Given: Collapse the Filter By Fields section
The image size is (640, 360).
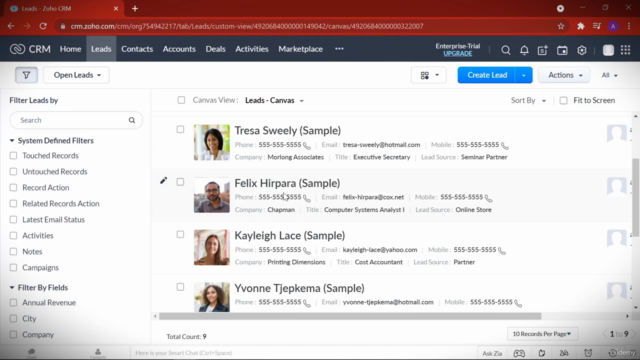Looking at the screenshot, I should [12, 287].
